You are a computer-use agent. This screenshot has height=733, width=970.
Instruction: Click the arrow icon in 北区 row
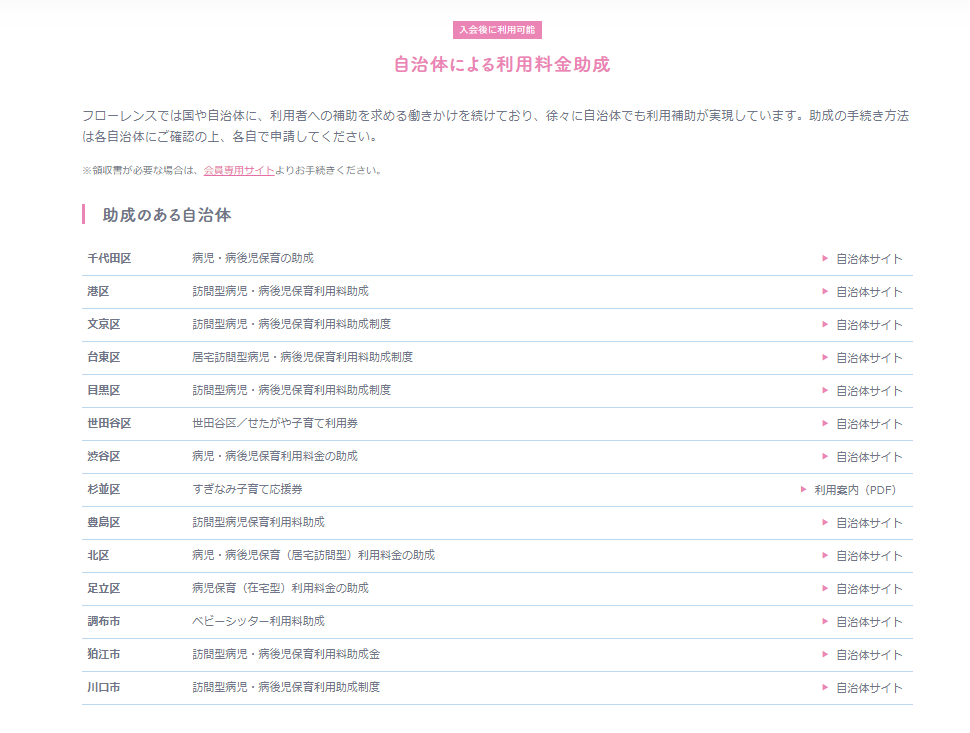click(x=825, y=555)
